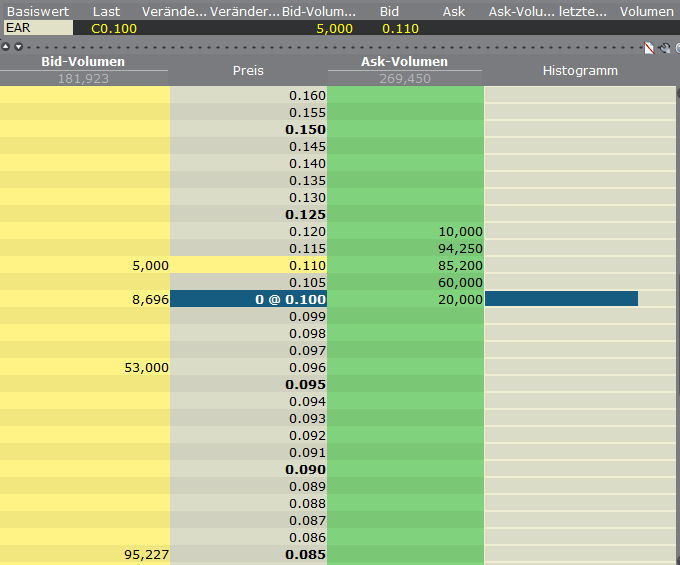Click bid cell showing 95,227
The height and width of the screenshot is (565, 680).
[85, 554]
